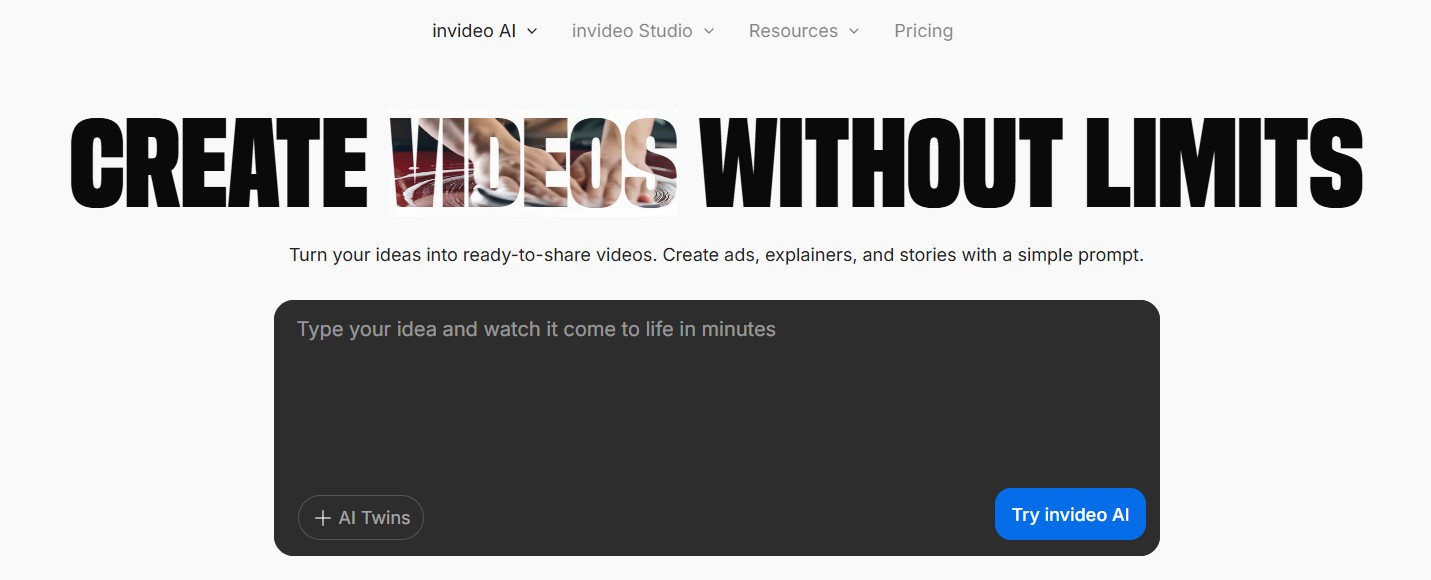Viewport: 1431px width, 580px height.
Task: Go to the Pricing page
Action: [923, 31]
